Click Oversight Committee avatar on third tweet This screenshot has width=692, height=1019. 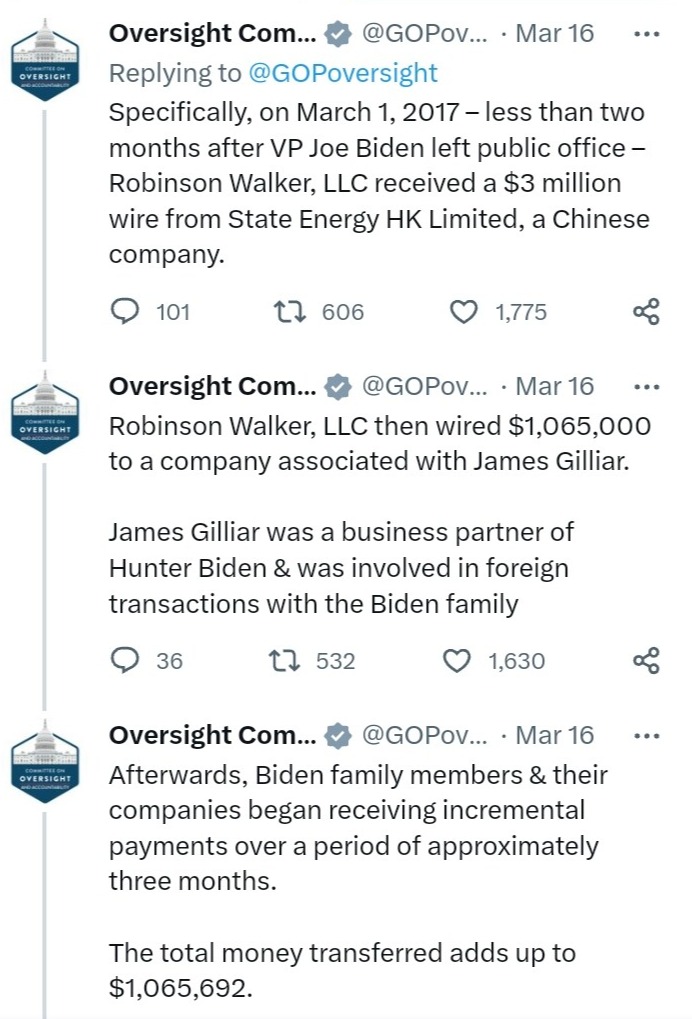[x=44, y=762]
